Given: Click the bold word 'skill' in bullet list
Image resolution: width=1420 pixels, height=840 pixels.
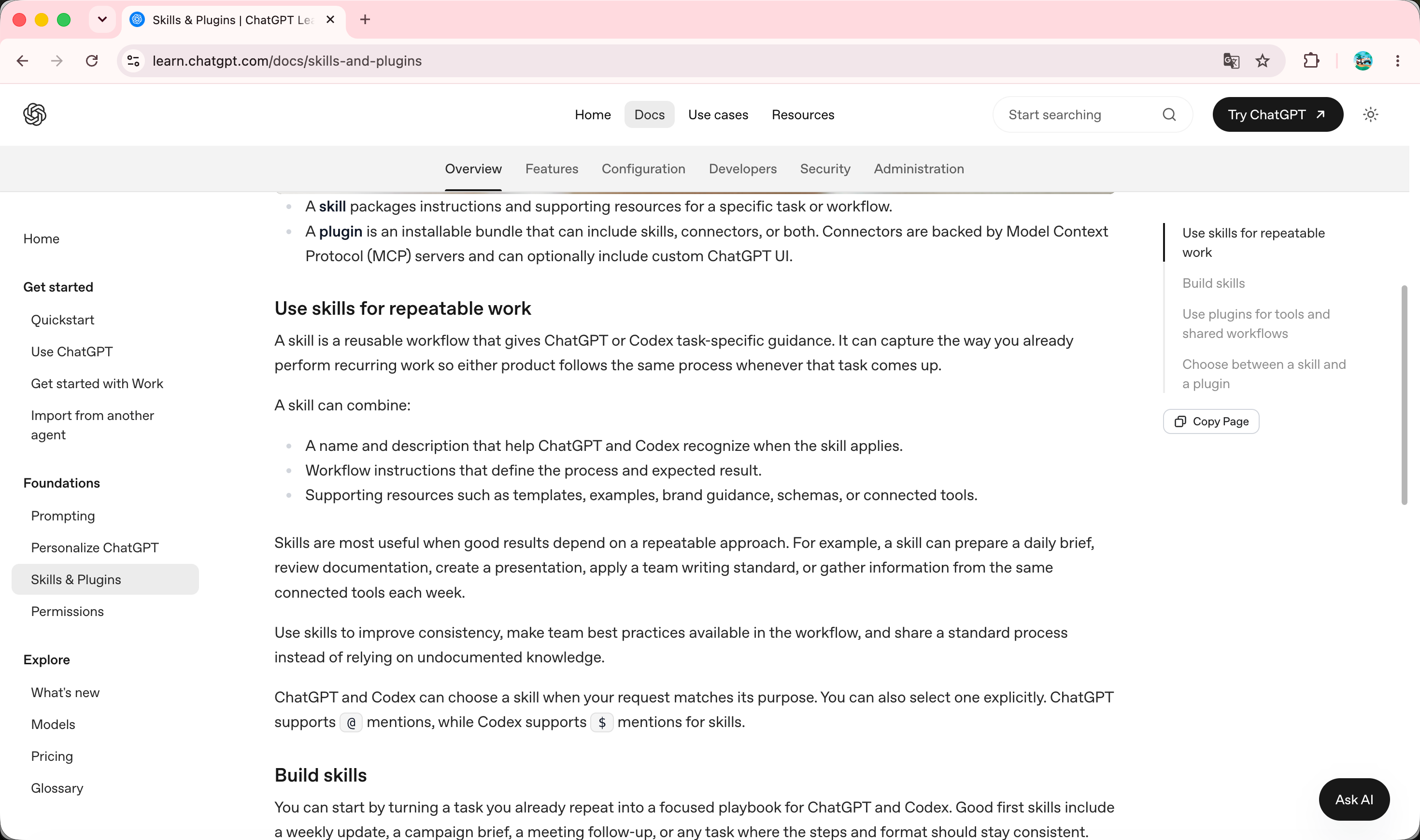Looking at the screenshot, I should tap(332, 207).
